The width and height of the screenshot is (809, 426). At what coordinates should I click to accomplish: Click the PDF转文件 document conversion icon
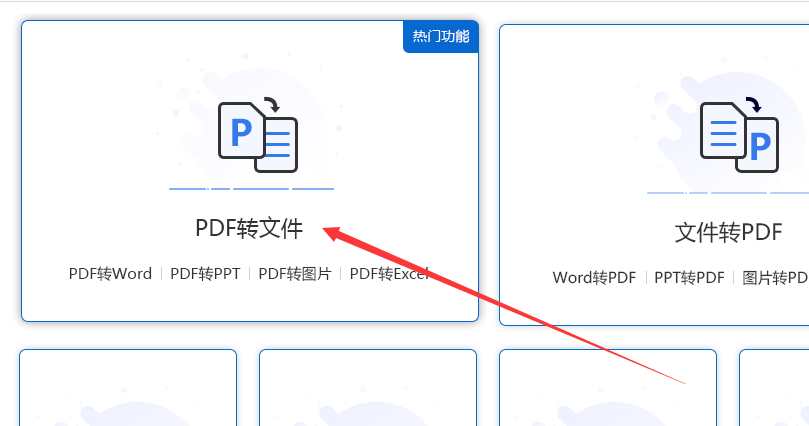(258, 135)
